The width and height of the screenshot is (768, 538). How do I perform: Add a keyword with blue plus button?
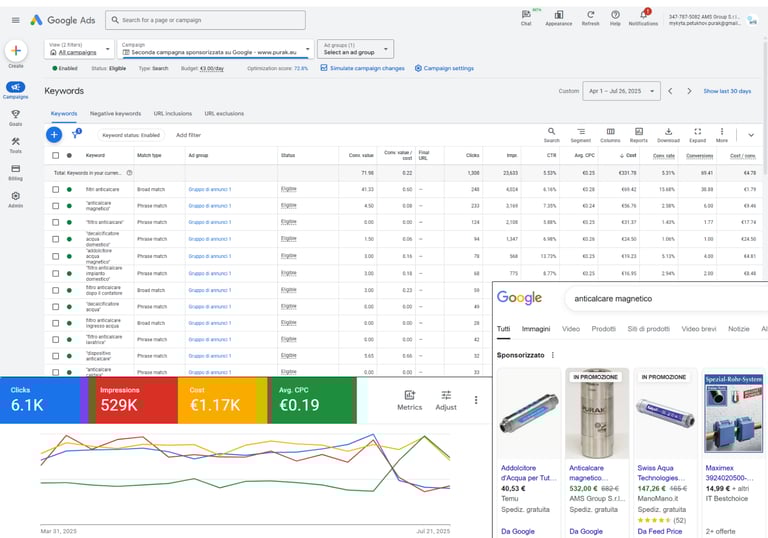click(54, 135)
